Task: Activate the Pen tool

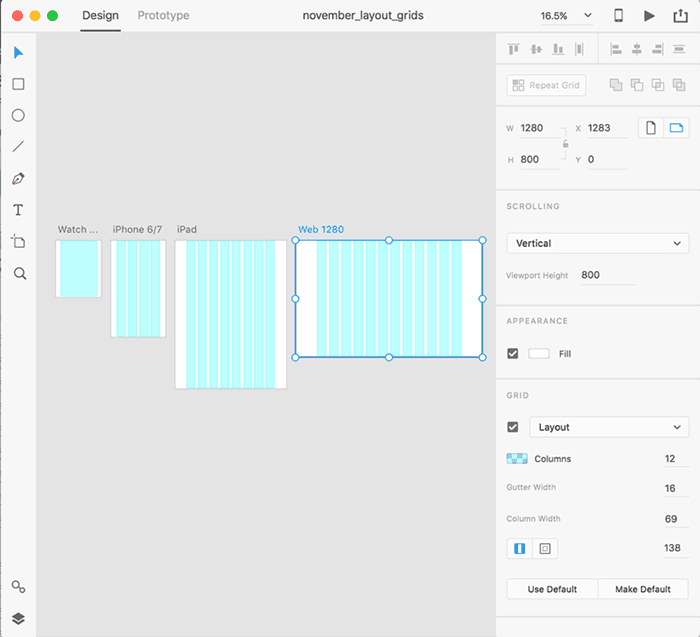Action: pos(18,179)
